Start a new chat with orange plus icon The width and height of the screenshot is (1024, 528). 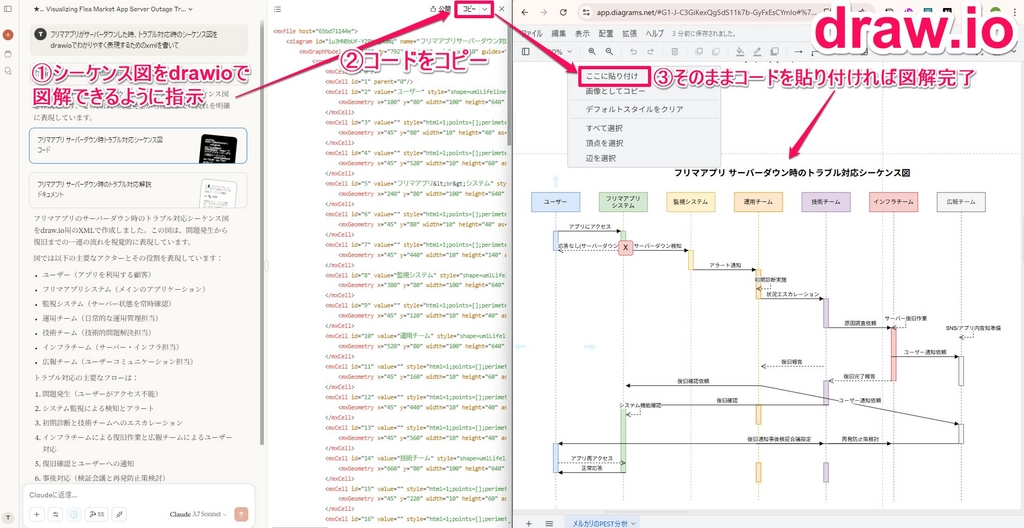coord(8,34)
